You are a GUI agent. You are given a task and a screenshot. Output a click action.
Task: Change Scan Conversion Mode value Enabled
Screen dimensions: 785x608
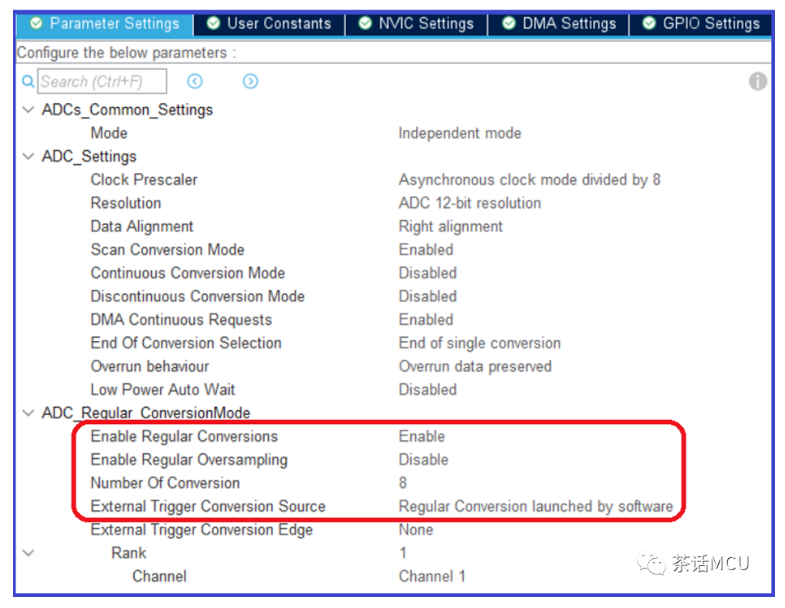[x=426, y=249]
